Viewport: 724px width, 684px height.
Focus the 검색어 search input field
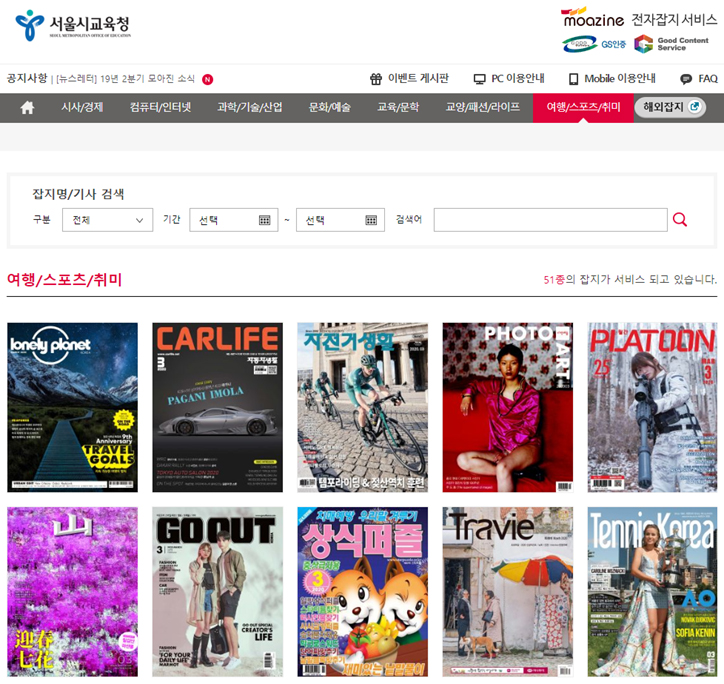pyautogui.click(x=550, y=220)
